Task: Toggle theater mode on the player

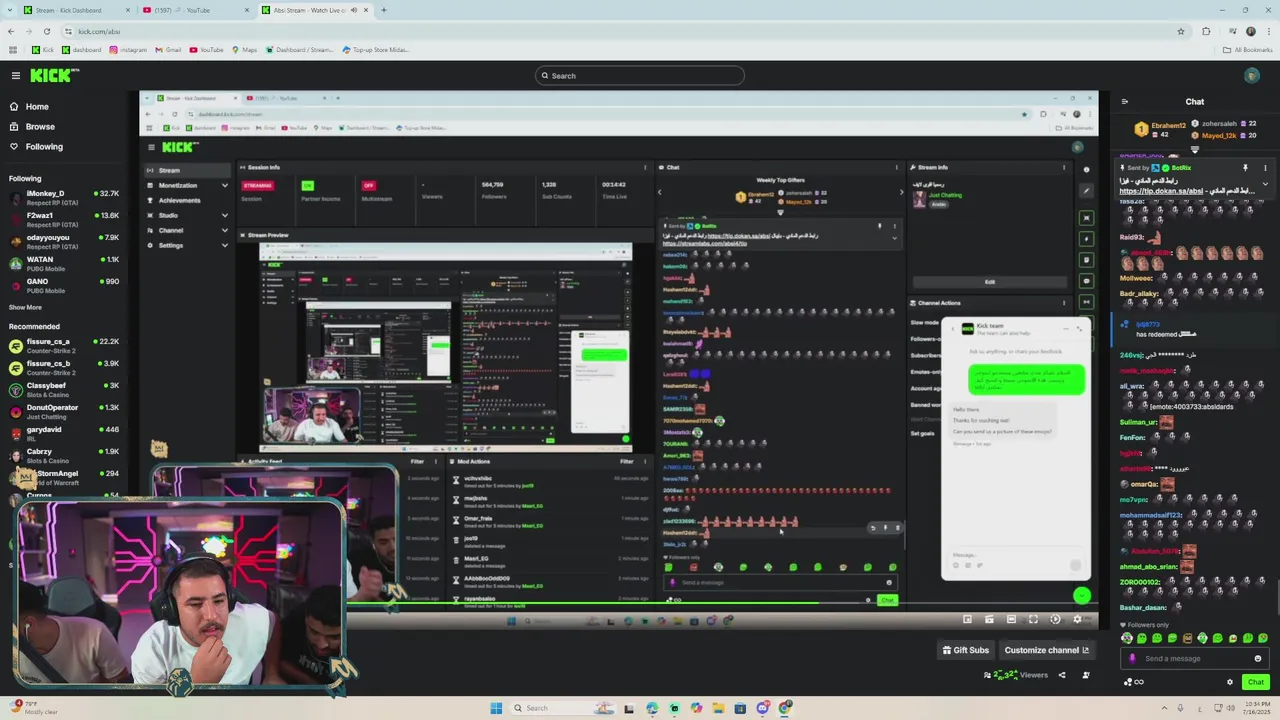Action: [1011, 620]
